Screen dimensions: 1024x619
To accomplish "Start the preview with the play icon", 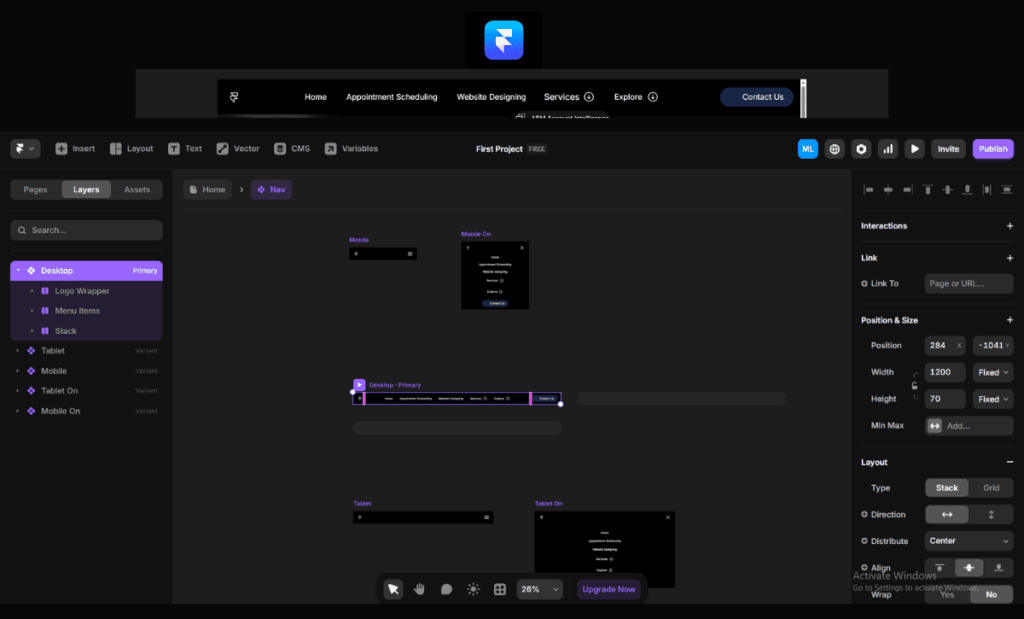I will point(915,148).
